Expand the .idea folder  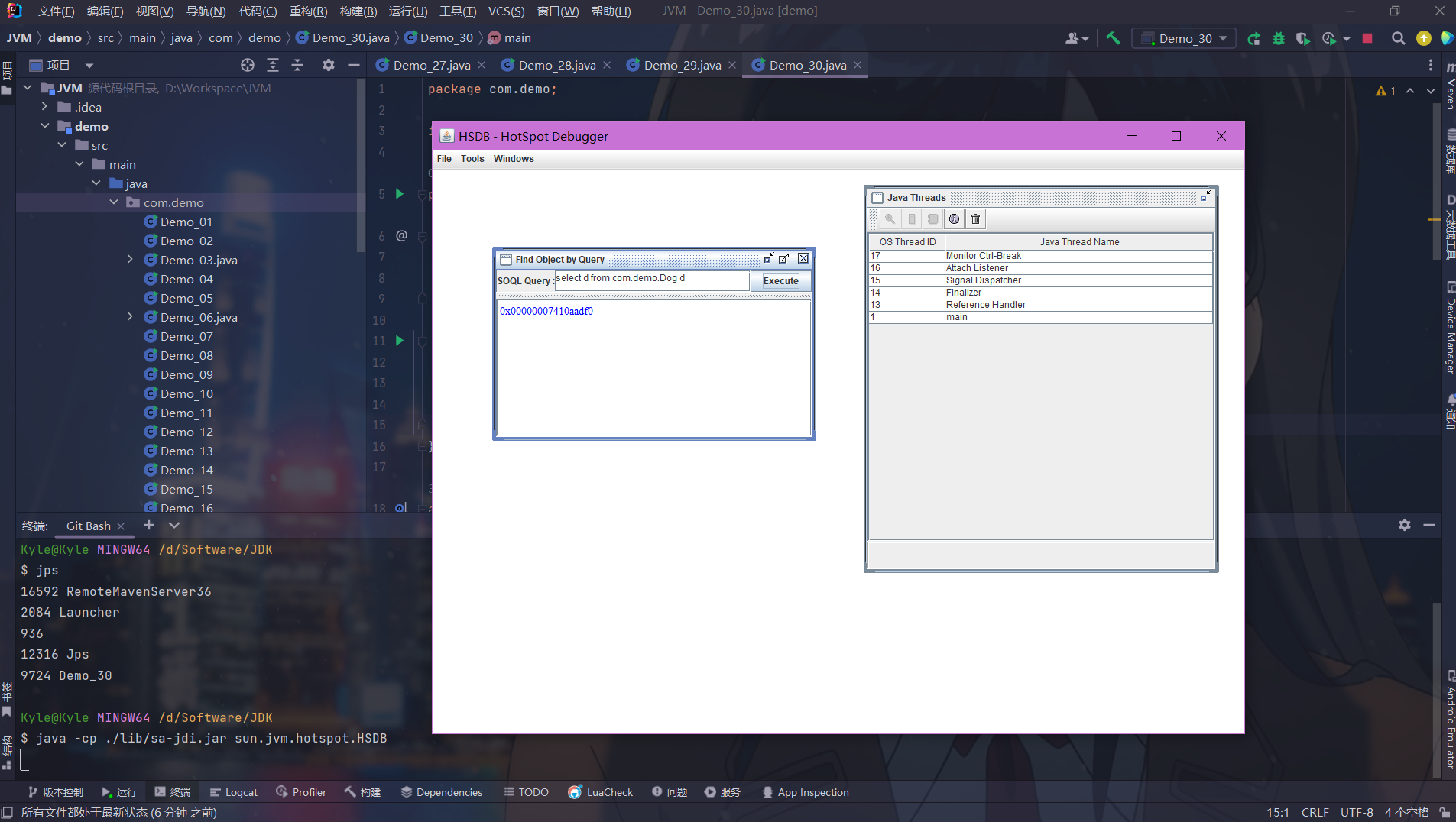[x=45, y=107]
